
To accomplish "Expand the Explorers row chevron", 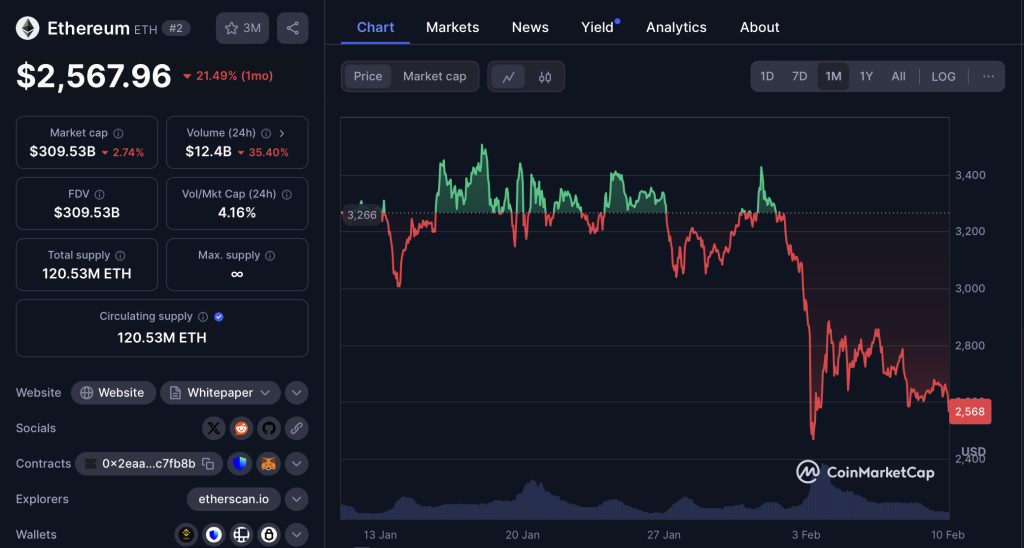I will tap(296, 500).
